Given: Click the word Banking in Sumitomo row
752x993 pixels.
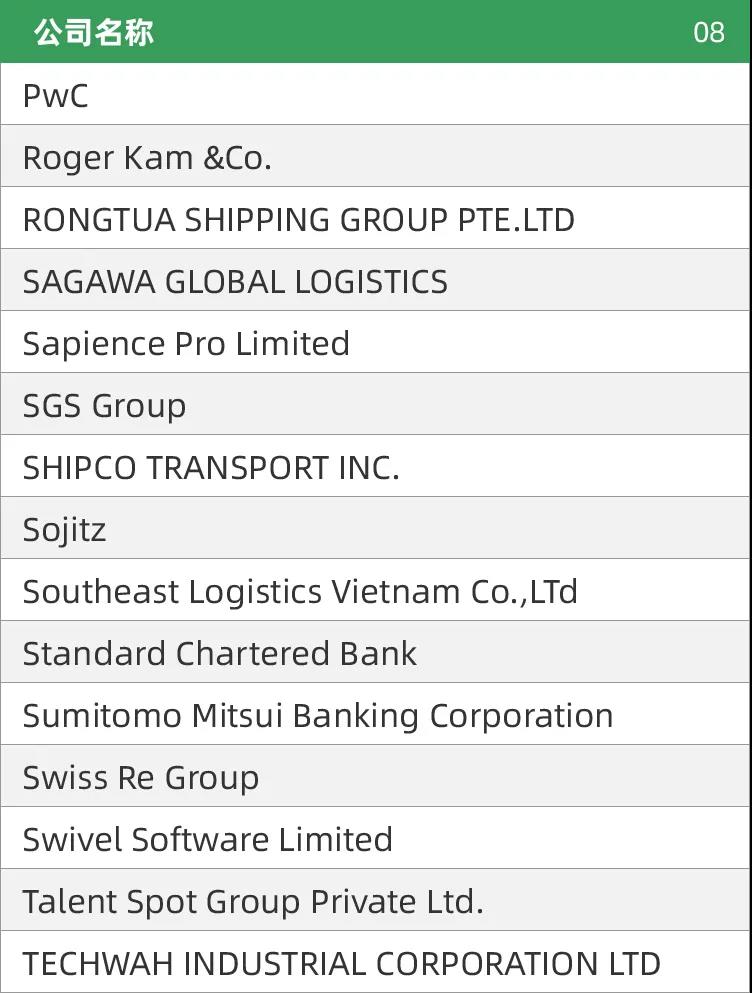Looking at the screenshot, I should 355,718.
